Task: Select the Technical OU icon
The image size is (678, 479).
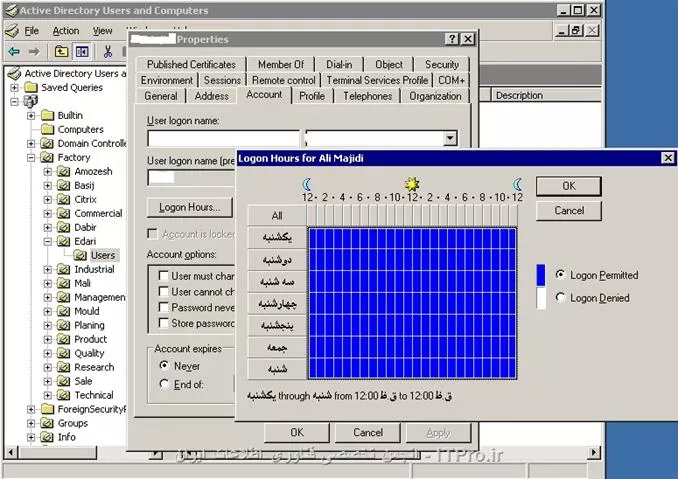Action: (x=64, y=395)
